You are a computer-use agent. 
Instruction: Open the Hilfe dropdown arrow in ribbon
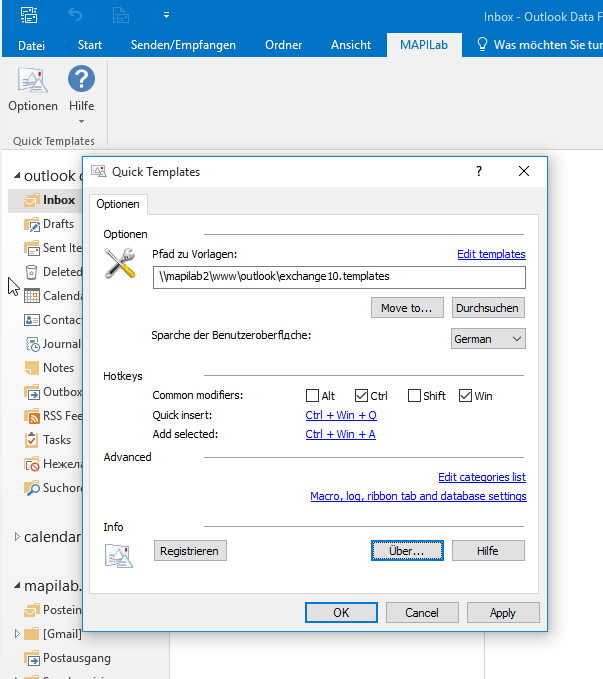[81, 122]
